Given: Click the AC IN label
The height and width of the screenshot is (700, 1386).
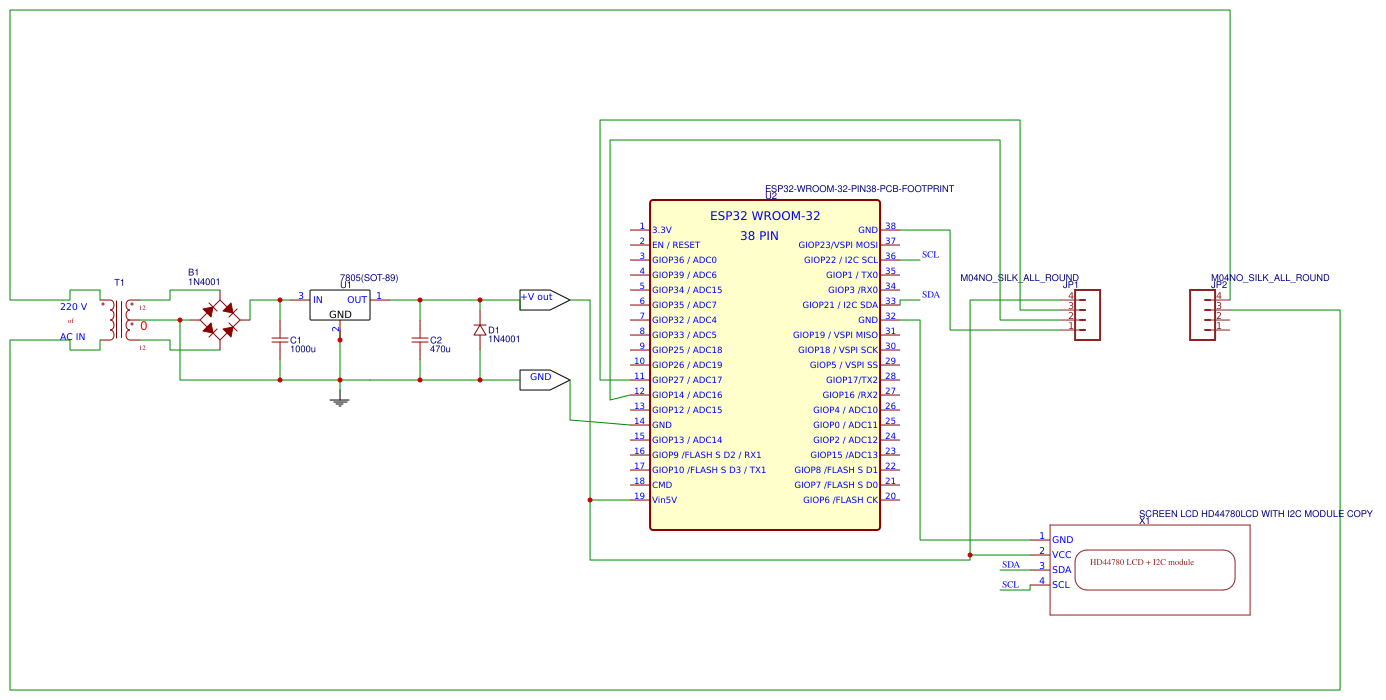Looking at the screenshot, I should click(x=73, y=337).
